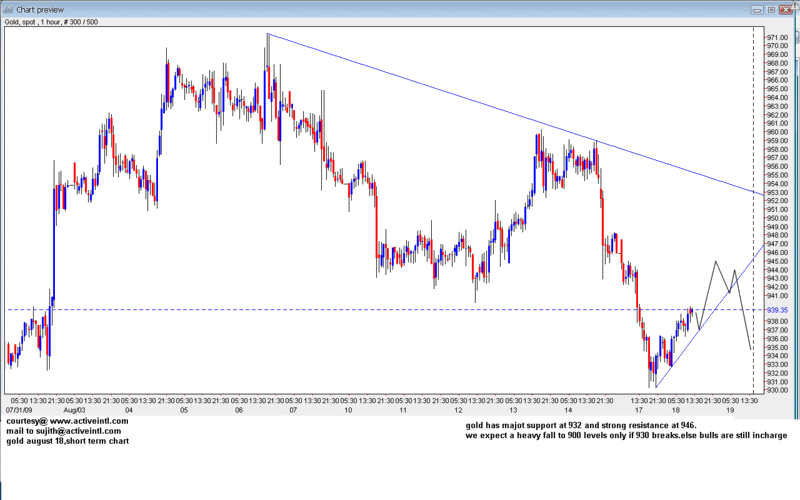This screenshot has height=500, width=800.
Task: Click date 14 on the time axis
Action: (x=566, y=409)
